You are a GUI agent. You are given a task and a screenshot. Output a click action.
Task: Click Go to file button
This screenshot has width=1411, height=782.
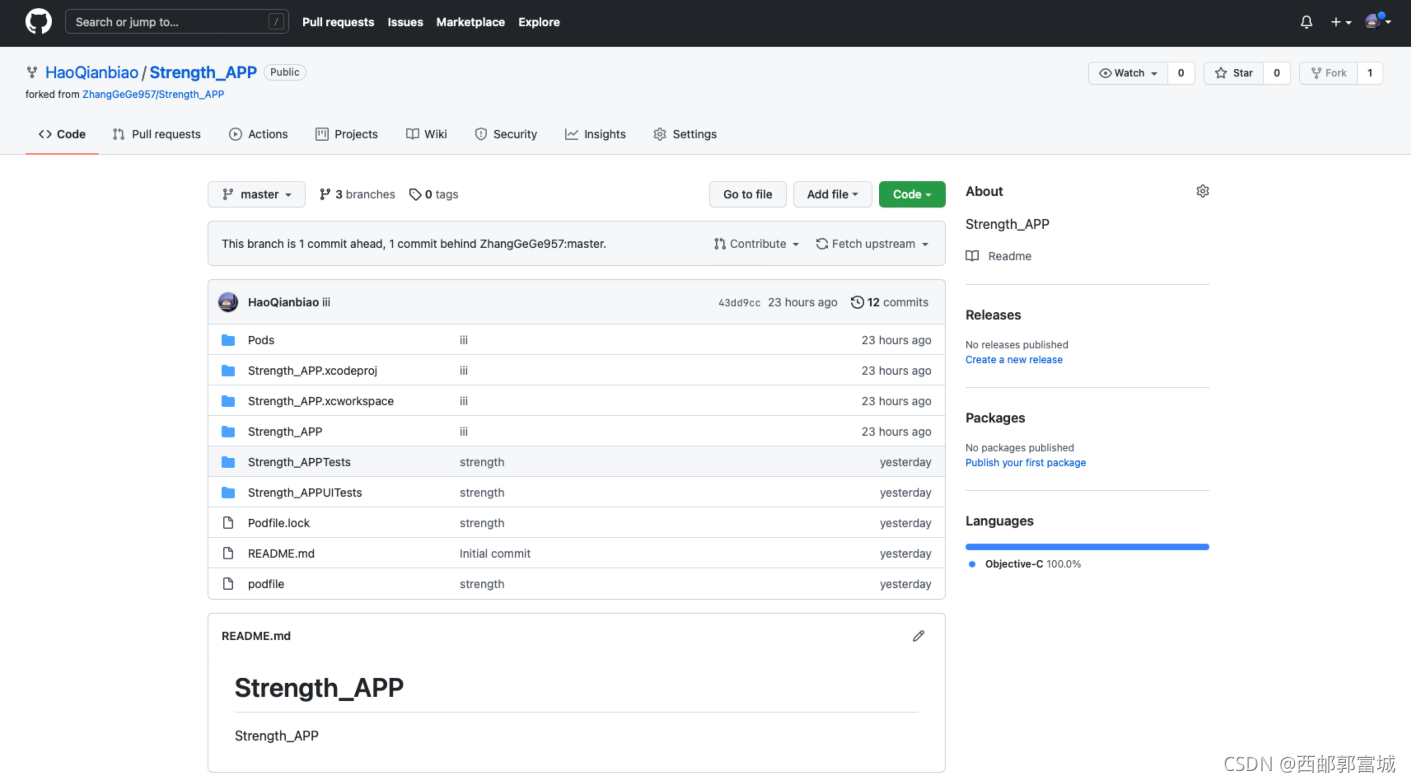[x=748, y=194]
